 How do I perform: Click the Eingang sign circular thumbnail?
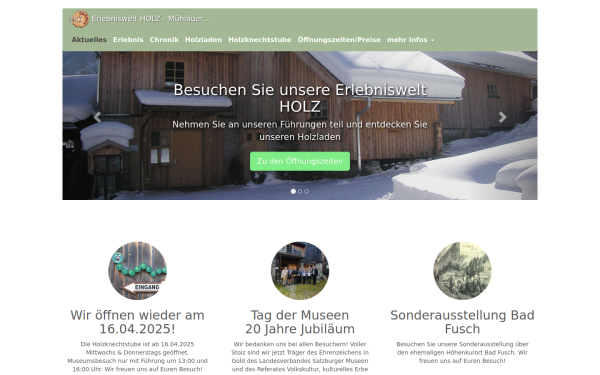click(x=137, y=271)
